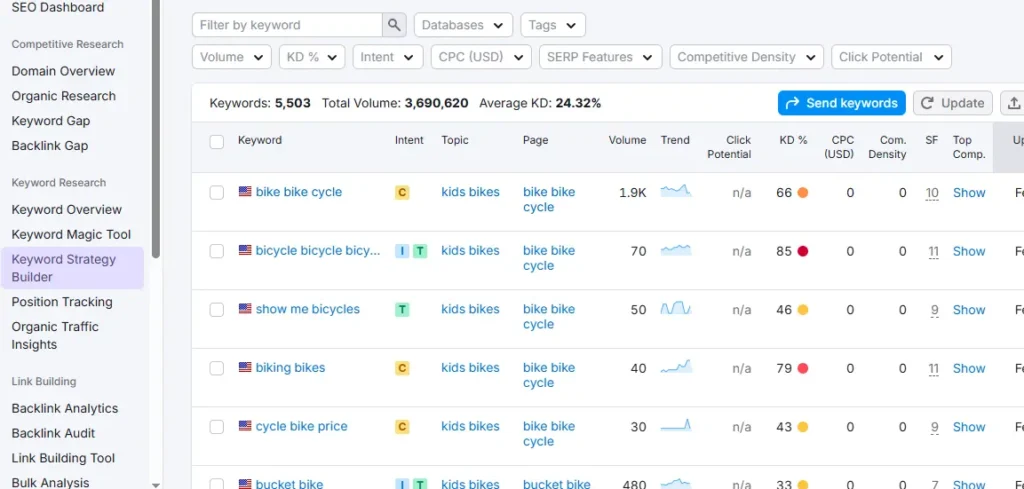The image size is (1024, 489).
Task: Open Organic Research in sidebar
Action: pos(63,96)
